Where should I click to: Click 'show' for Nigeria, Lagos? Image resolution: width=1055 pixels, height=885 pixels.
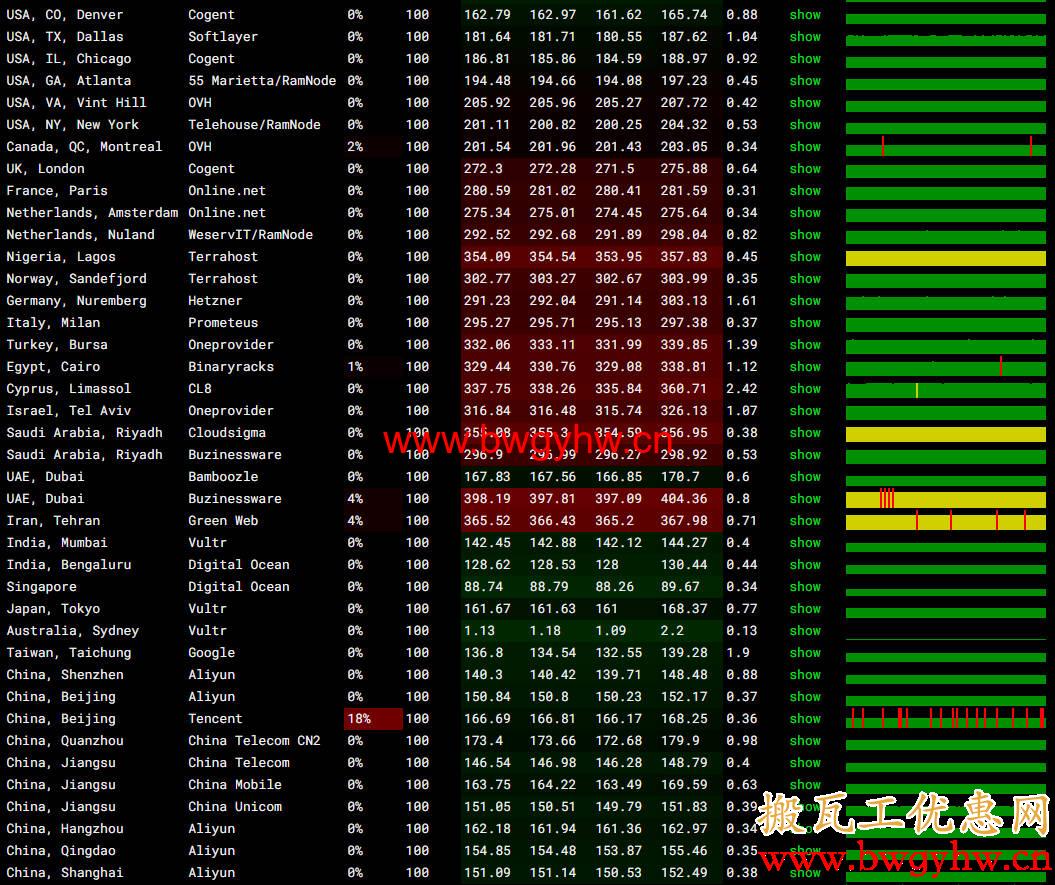[x=805, y=256]
